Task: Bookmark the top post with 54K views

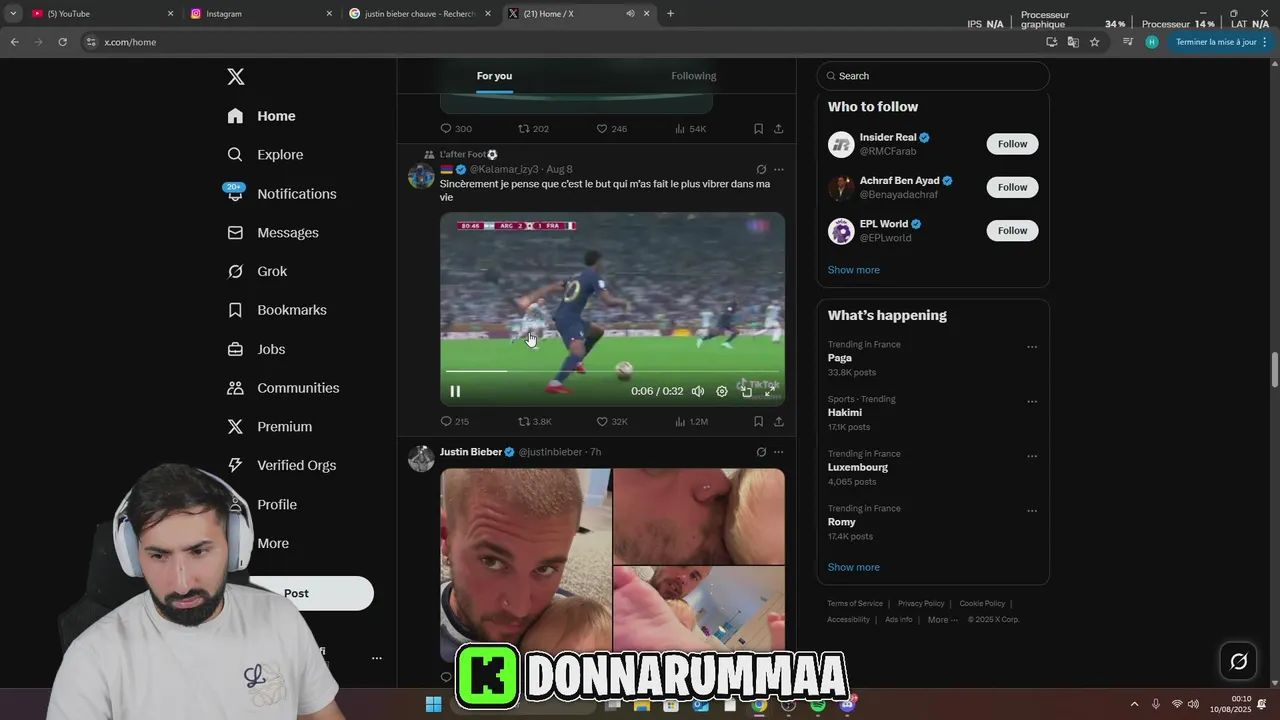Action: [x=758, y=129]
